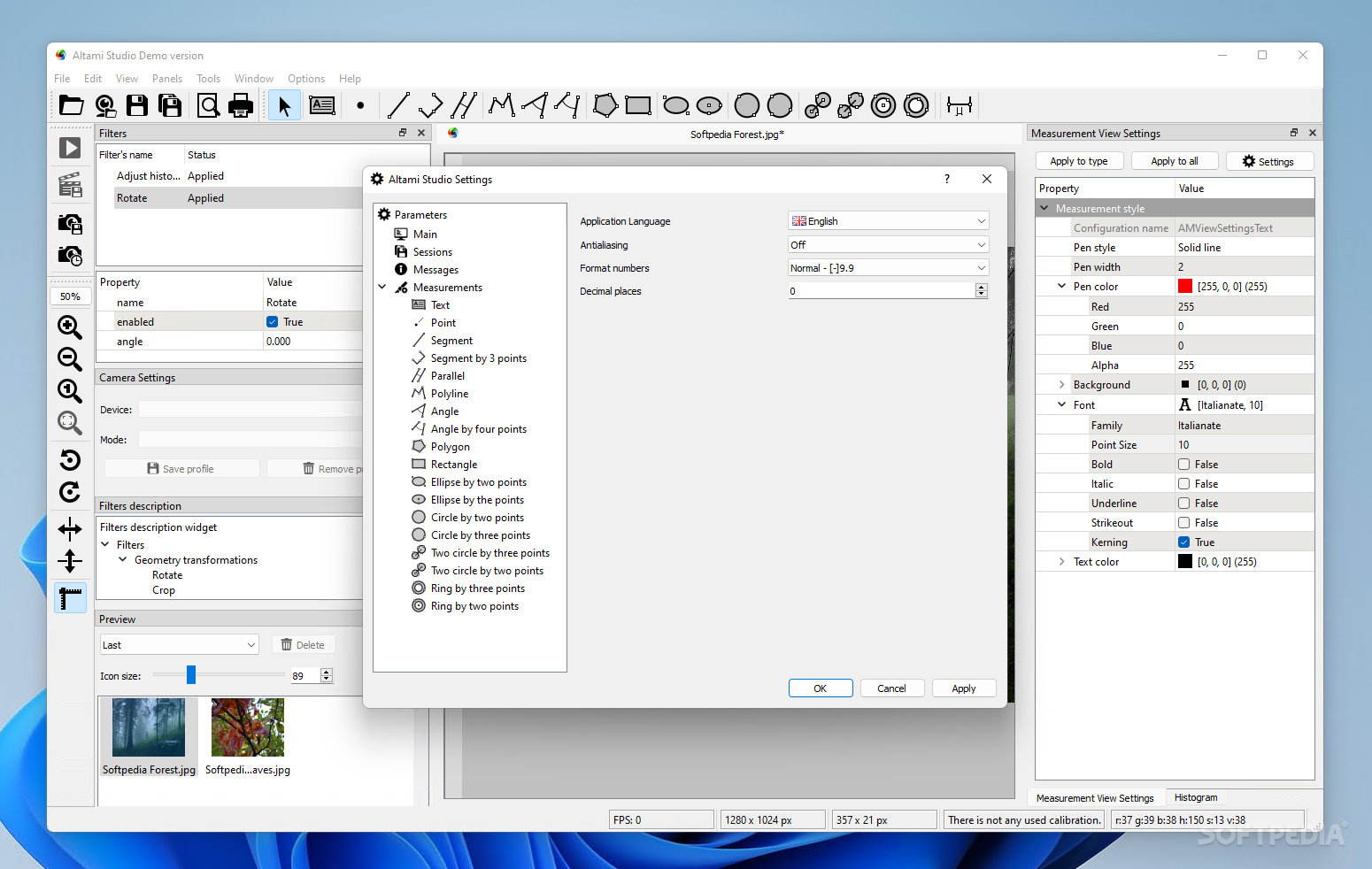Select Messages in Parameters tree
1372x869 pixels.
[x=435, y=270]
